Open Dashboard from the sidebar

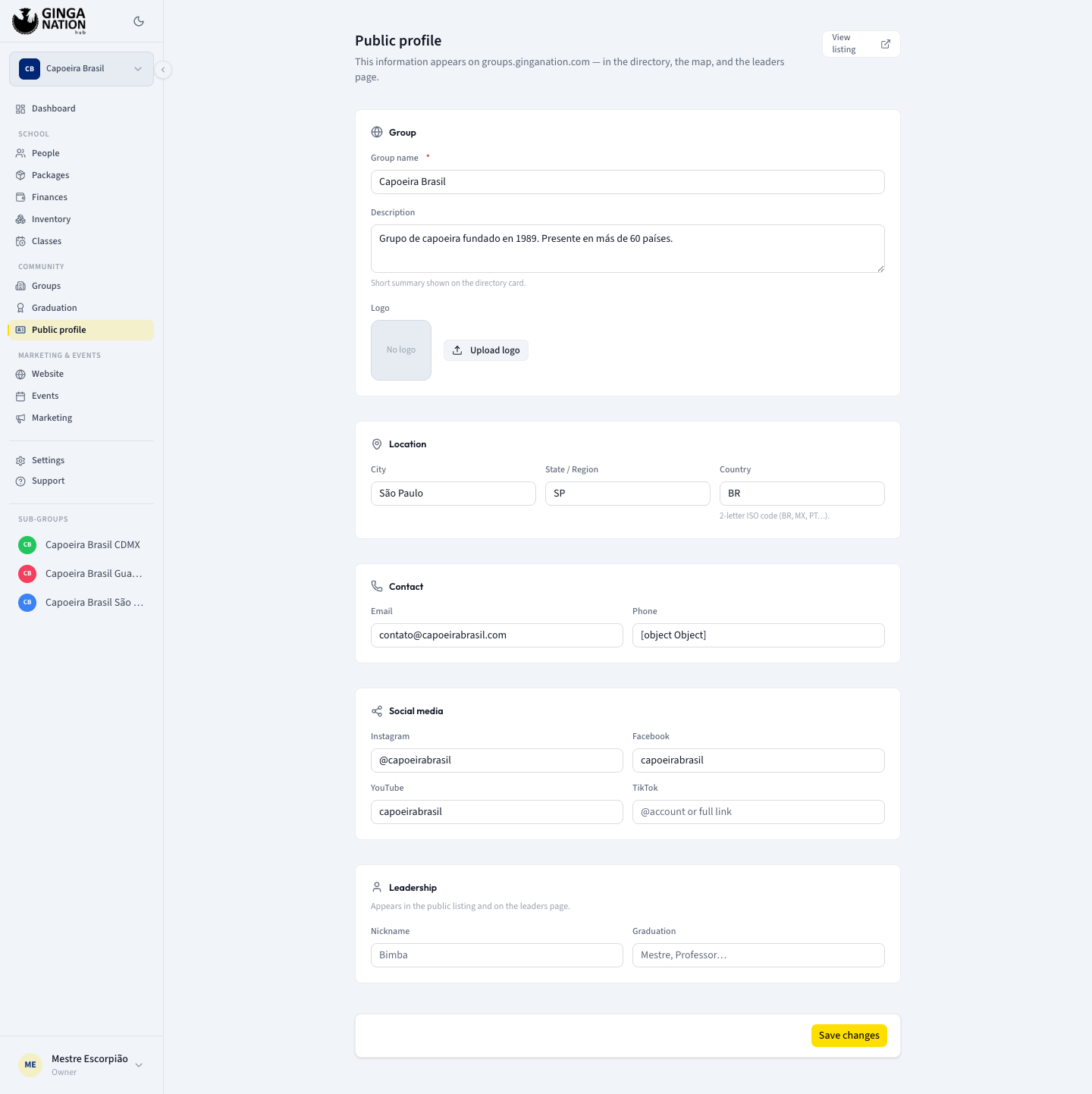81,108
